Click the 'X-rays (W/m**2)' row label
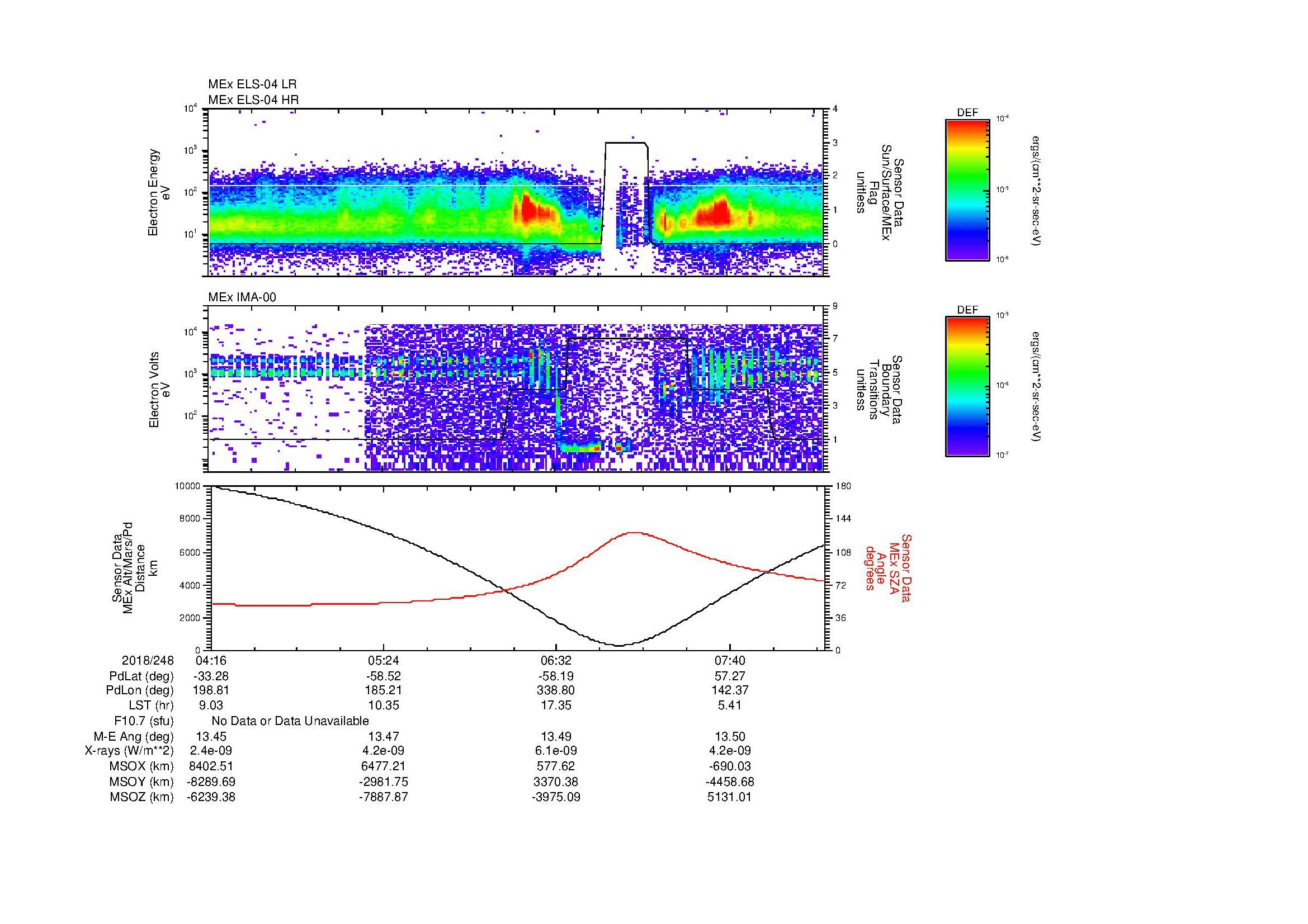 point(129,751)
